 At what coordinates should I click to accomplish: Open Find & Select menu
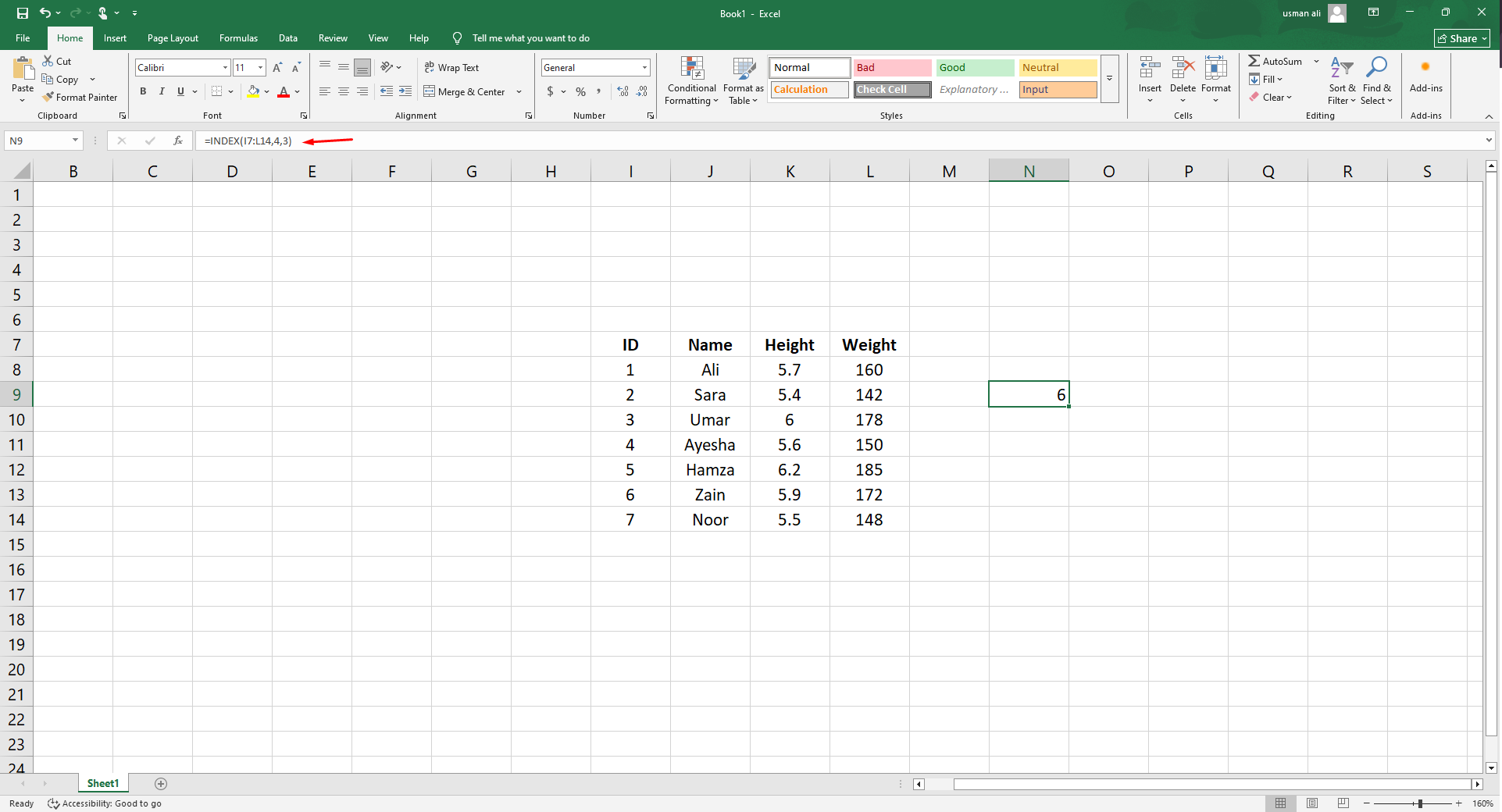1376,80
